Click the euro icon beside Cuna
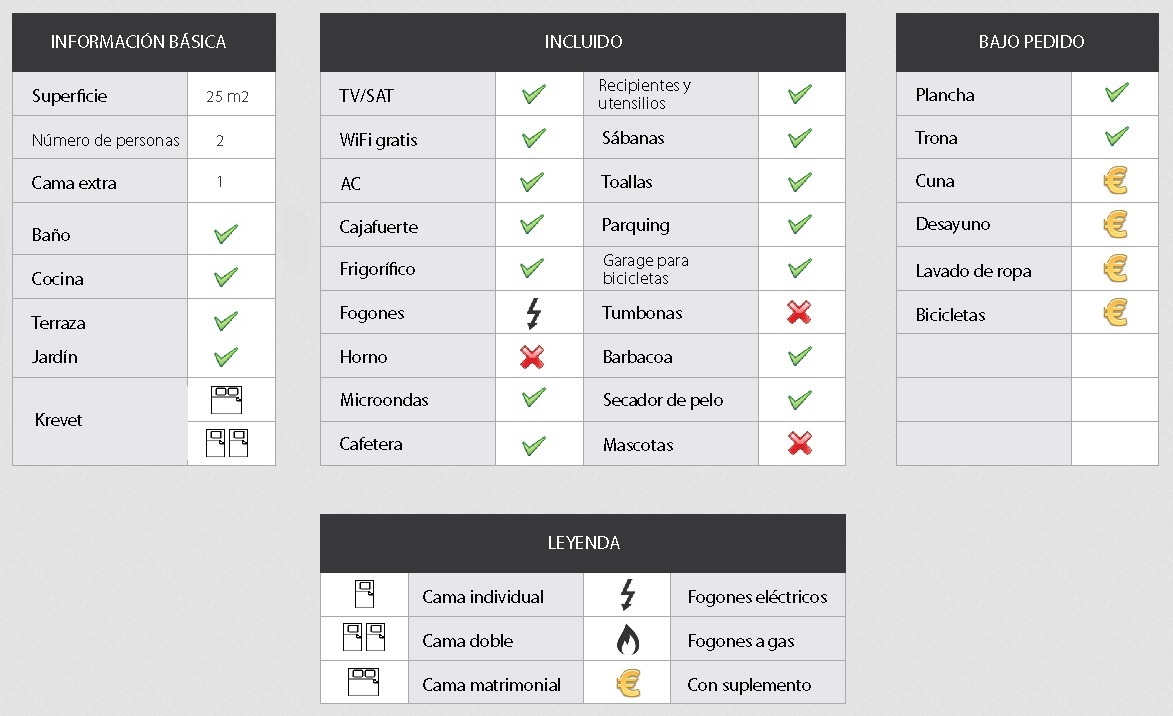The width and height of the screenshot is (1173, 716). 1115,180
